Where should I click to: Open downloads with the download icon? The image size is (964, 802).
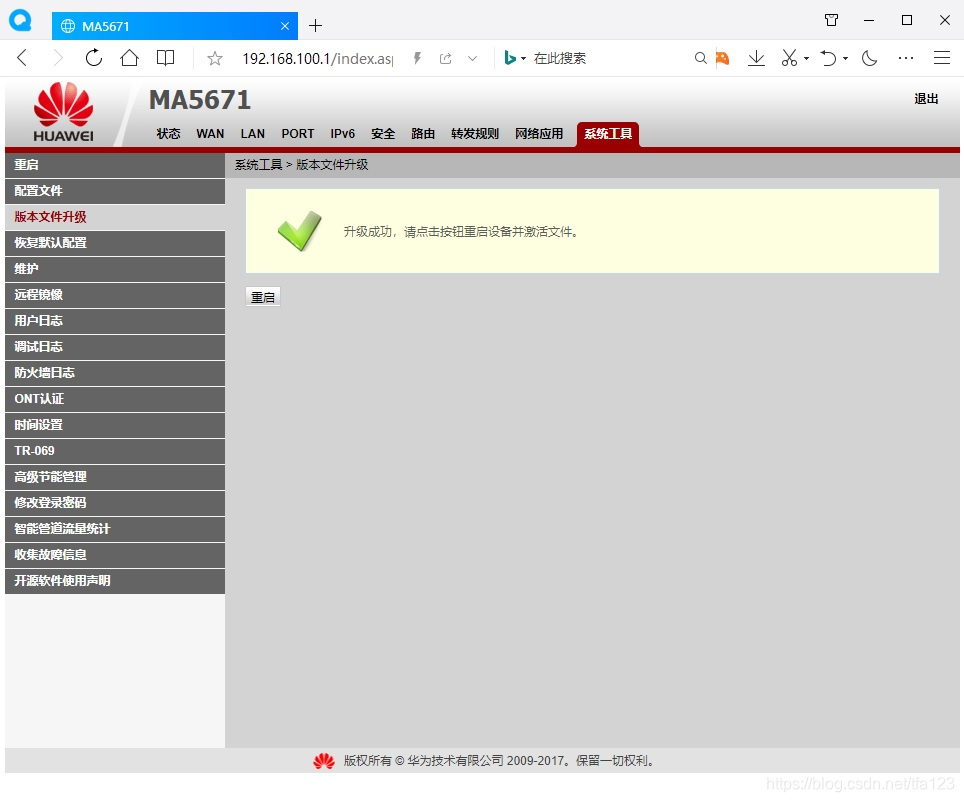756,58
